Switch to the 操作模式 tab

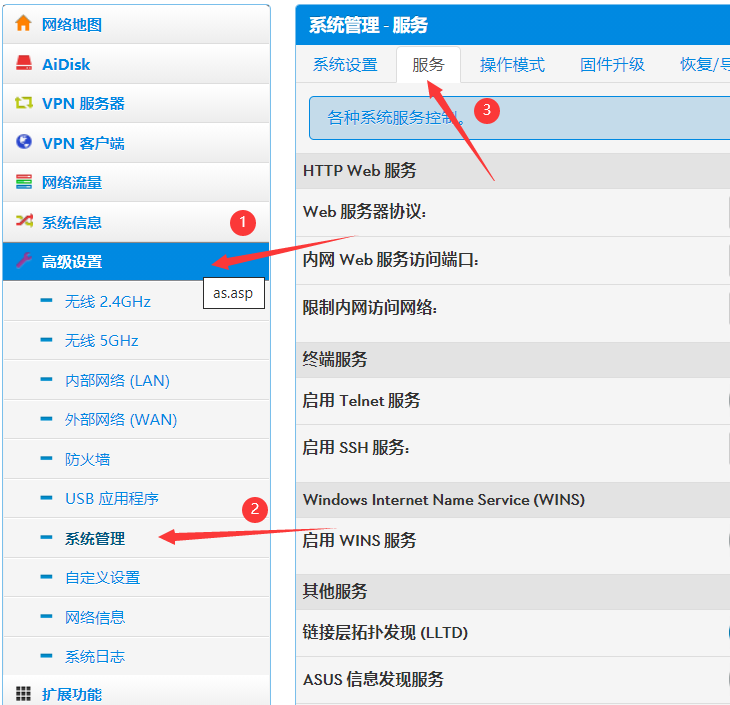pos(512,64)
